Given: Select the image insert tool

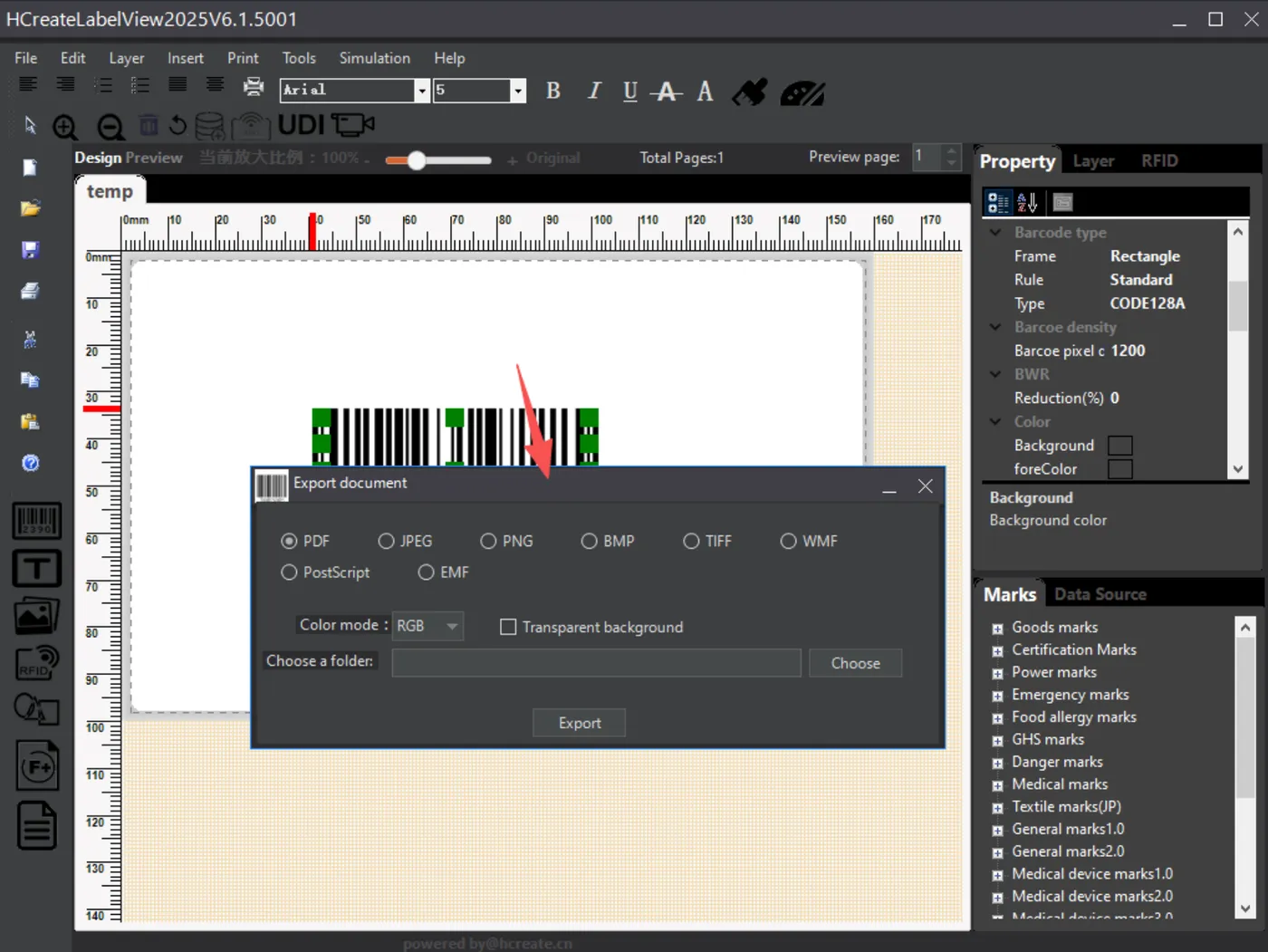Looking at the screenshot, I should (x=36, y=617).
